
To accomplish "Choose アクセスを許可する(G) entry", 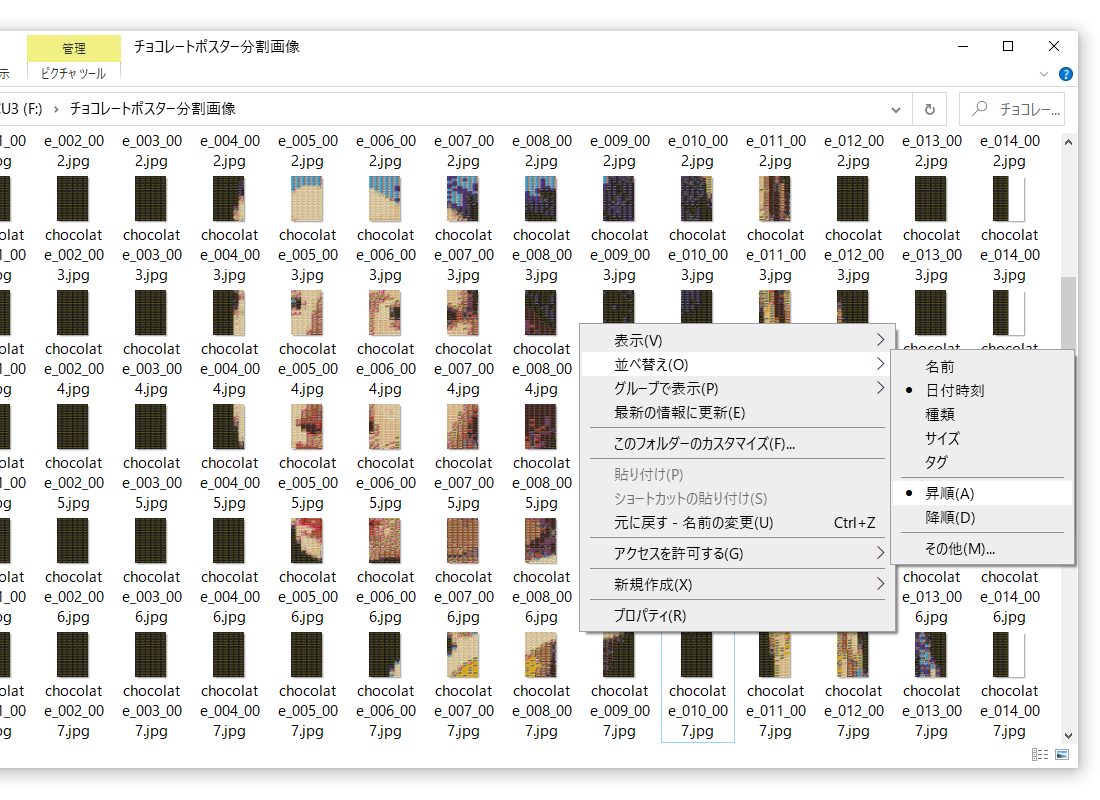I will (737, 554).
